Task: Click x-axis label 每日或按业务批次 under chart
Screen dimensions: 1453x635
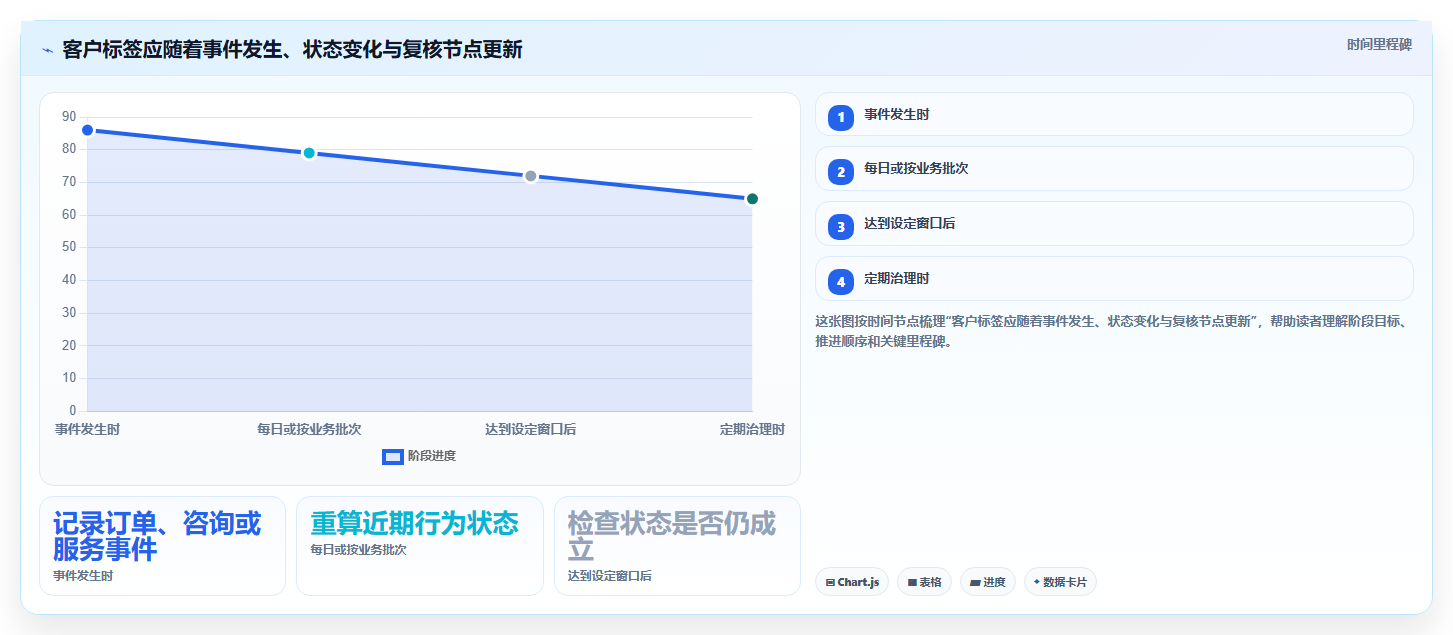Action: click(x=309, y=429)
